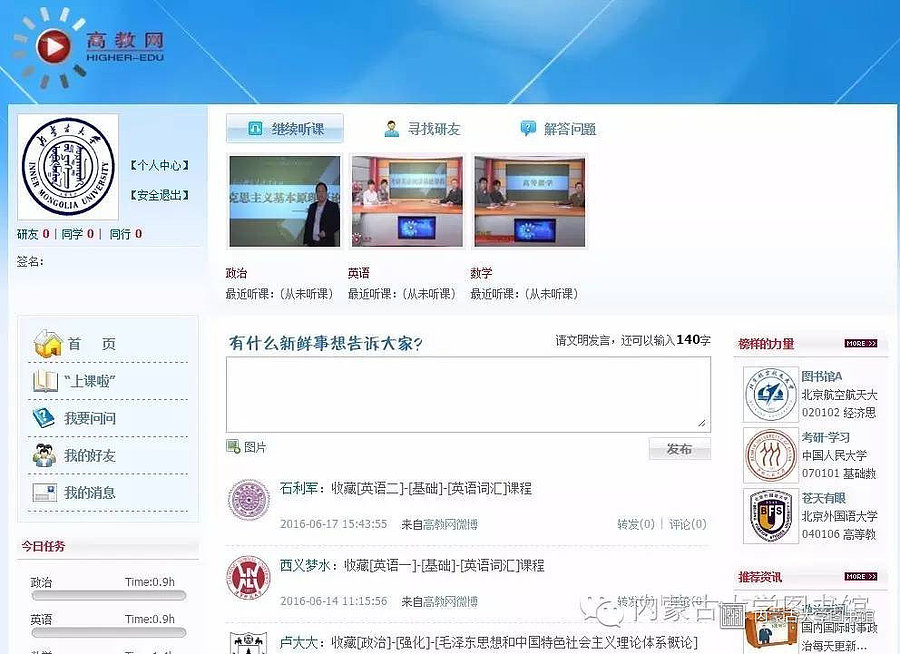Screen dimensions: 900x654
Task: Click into the new post text box
Action: 468,394
